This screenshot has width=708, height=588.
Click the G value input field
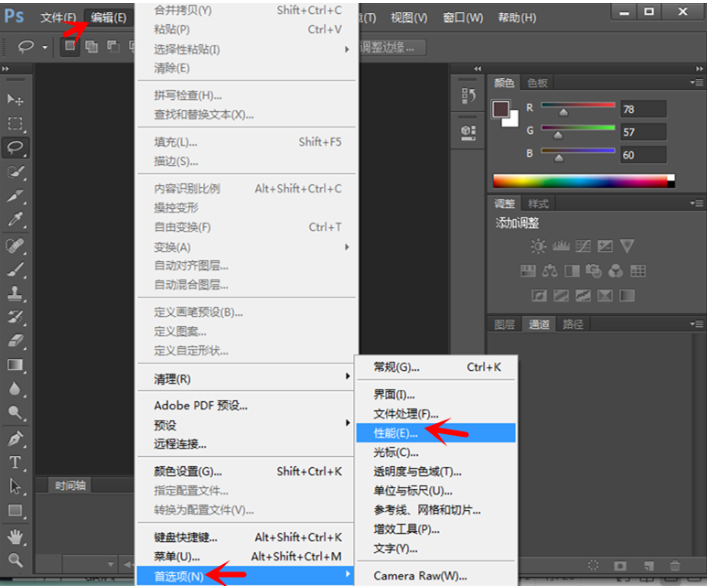(x=642, y=132)
